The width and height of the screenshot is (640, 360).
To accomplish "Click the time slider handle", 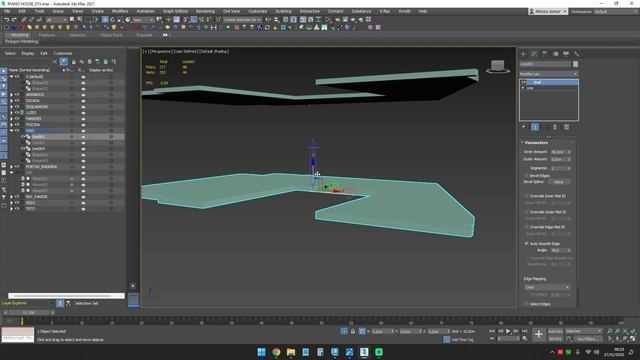I will pyautogui.click(x=29, y=313).
